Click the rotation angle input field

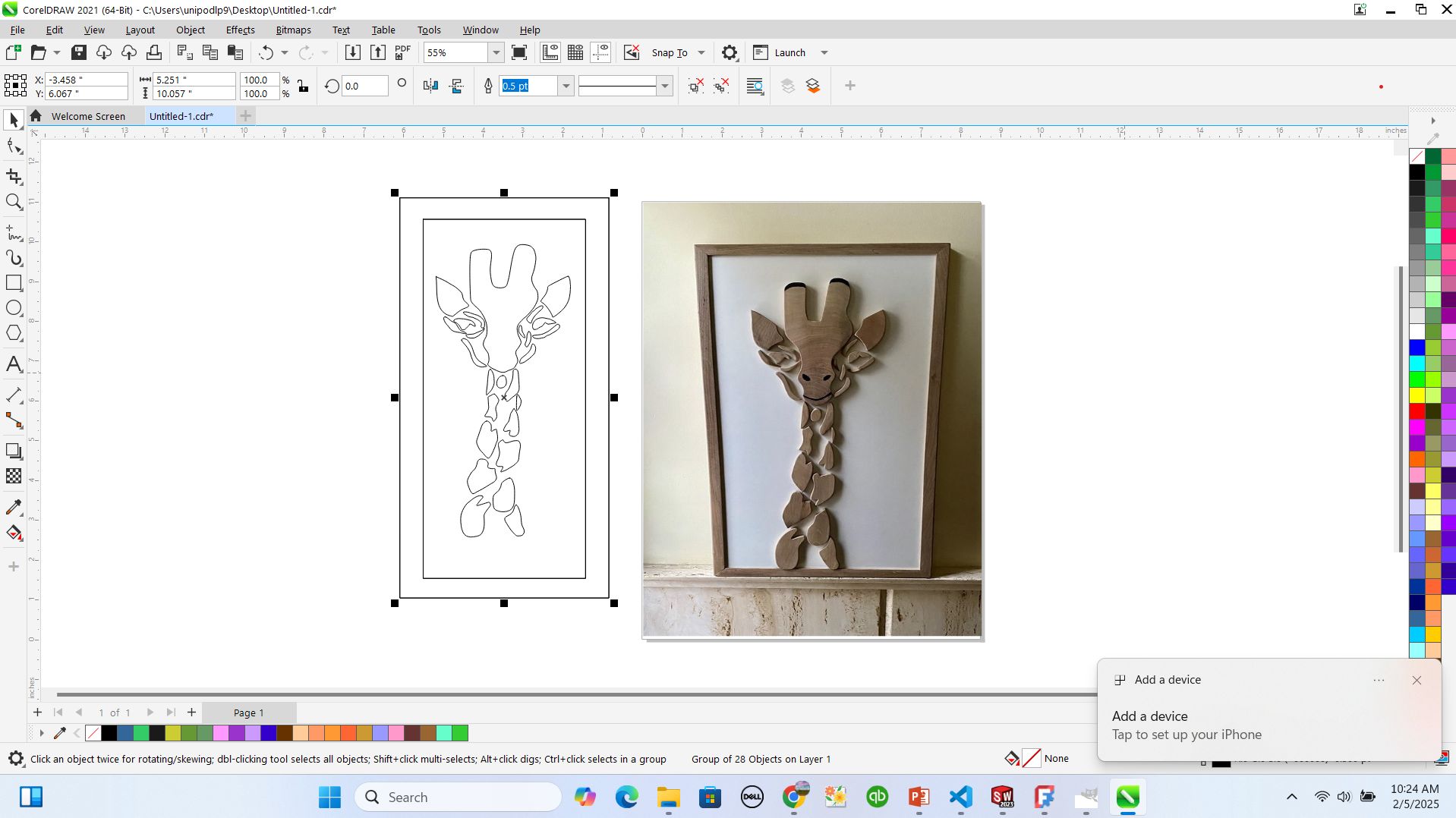pos(364,86)
